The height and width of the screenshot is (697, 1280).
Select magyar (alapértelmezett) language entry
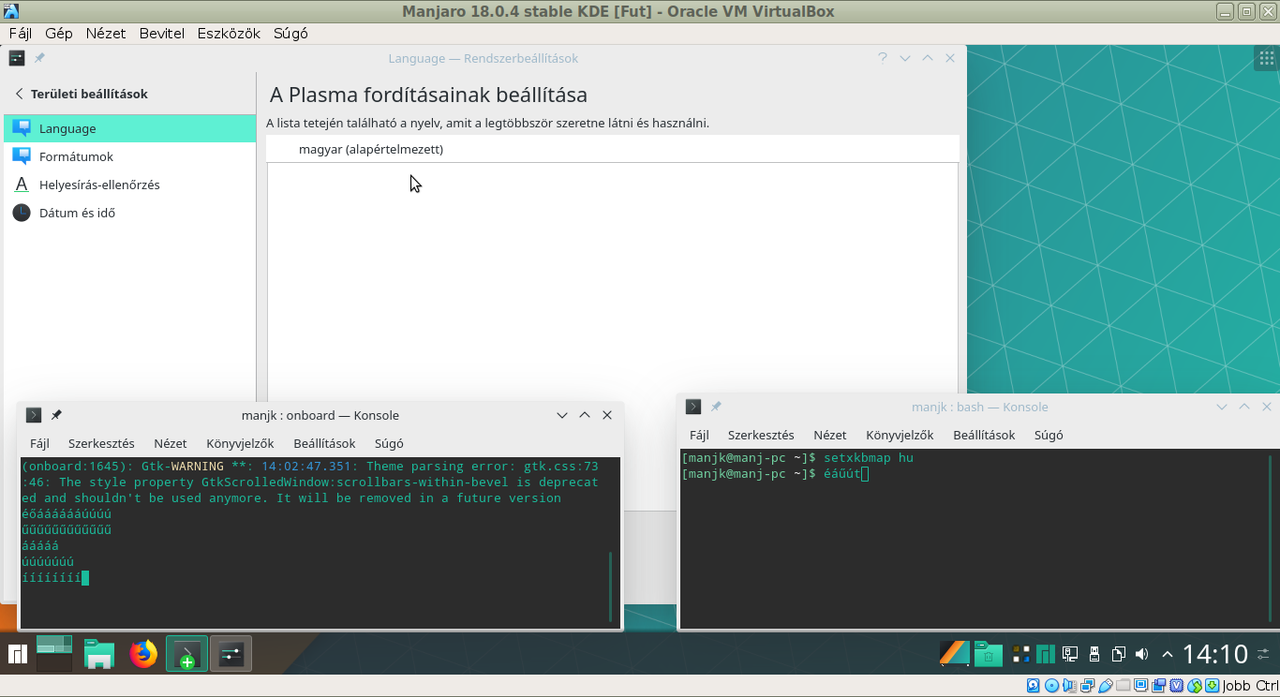point(612,149)
